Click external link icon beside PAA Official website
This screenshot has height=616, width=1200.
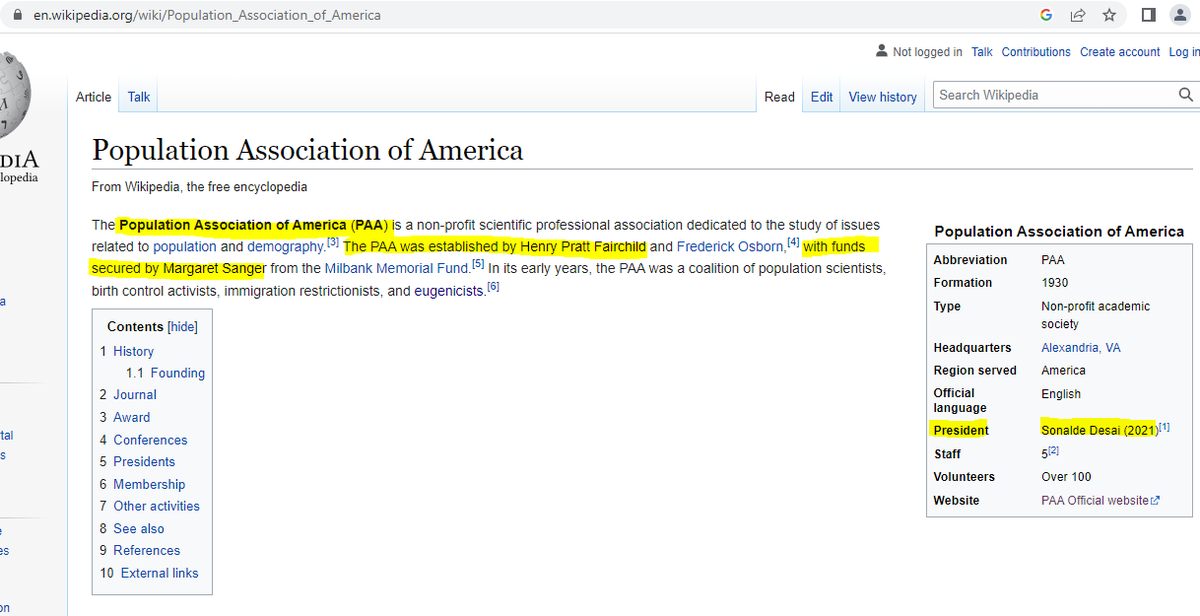(x=1156, y=501)
